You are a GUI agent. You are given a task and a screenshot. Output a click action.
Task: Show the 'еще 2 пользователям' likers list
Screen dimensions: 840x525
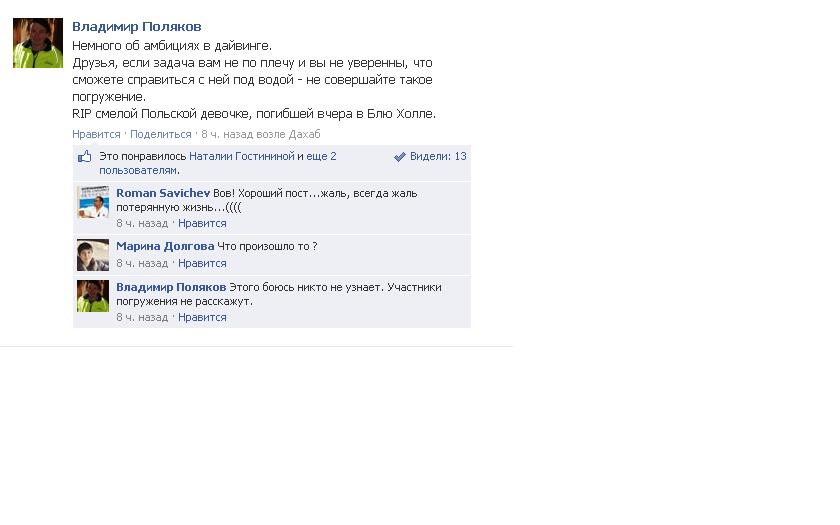[218, 163]
